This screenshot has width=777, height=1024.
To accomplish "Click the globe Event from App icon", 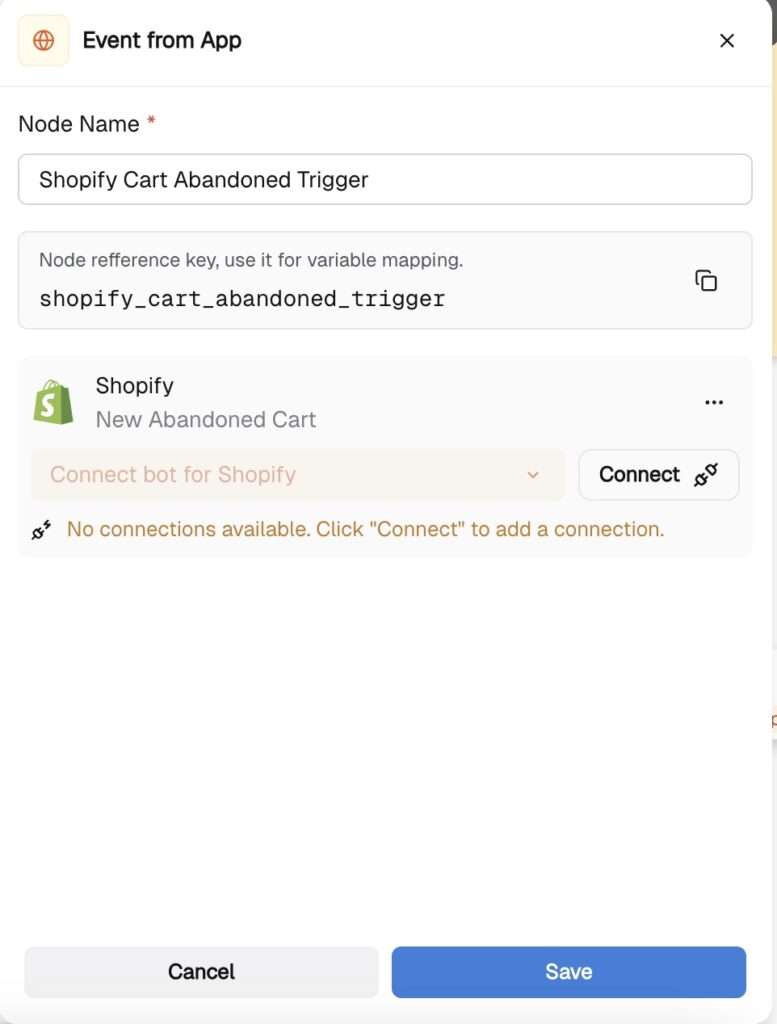I will click(x=43, y=41).
